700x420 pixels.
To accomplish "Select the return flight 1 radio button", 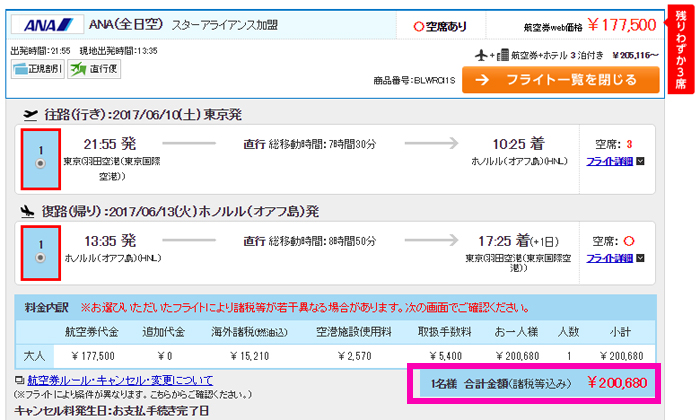I will 41,258.
